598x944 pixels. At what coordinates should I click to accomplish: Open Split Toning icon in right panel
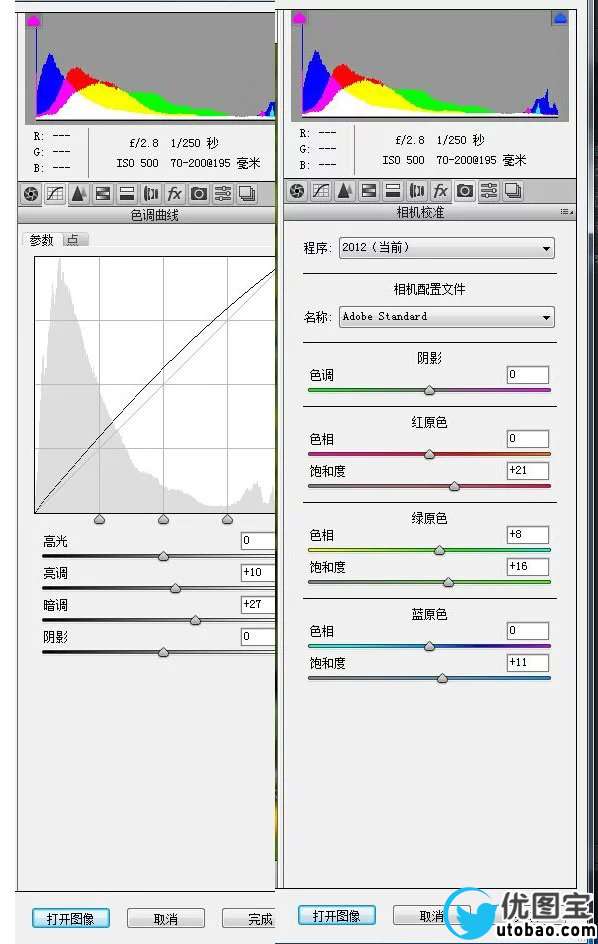point(393,191)
